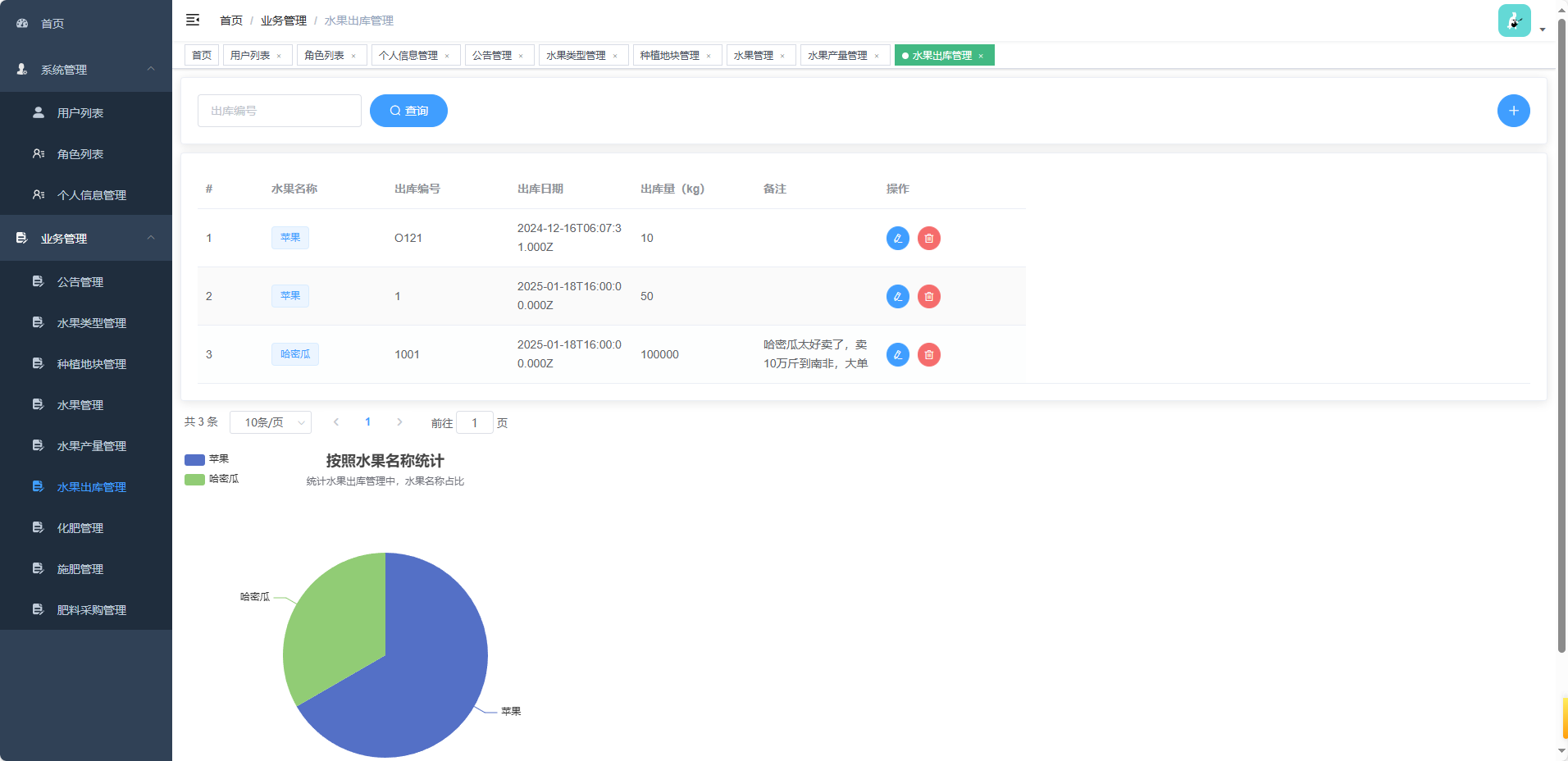
Task: Collapse the sidebar with the hamburger icon
Action: [193, 20]
